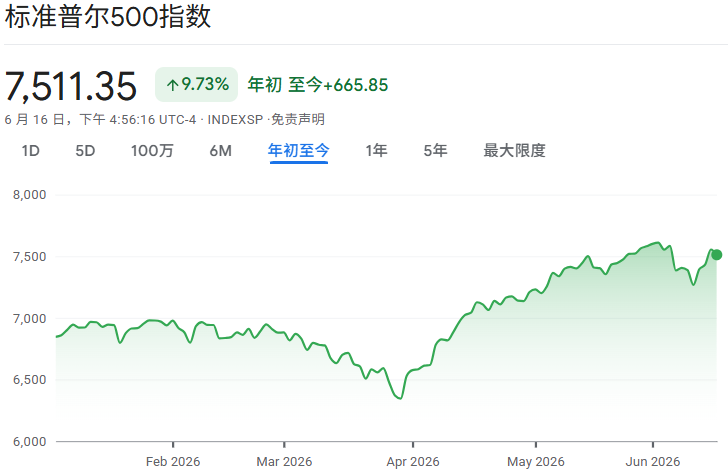
Task: Select the 年初至今 tab
Action: click(x=299, y=151)
